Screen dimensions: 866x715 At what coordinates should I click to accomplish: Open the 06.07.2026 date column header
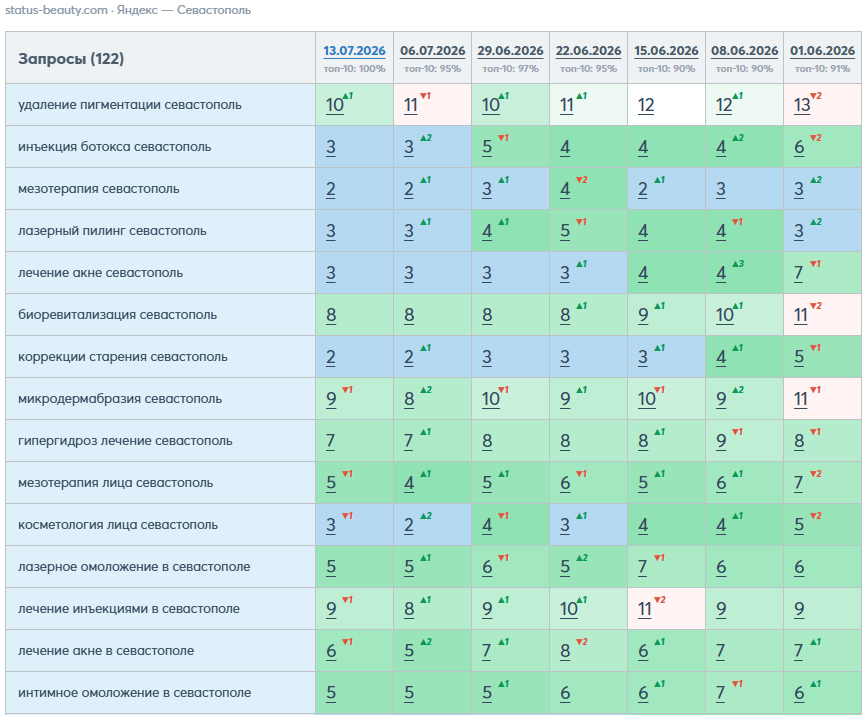[x=432, y=51]
